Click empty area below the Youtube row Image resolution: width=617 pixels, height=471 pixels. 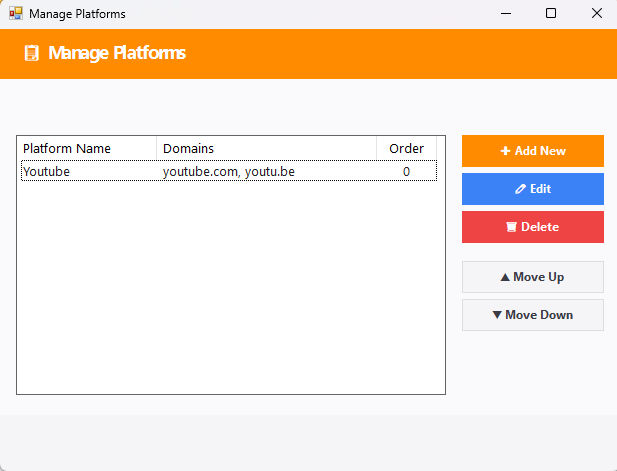230,290
